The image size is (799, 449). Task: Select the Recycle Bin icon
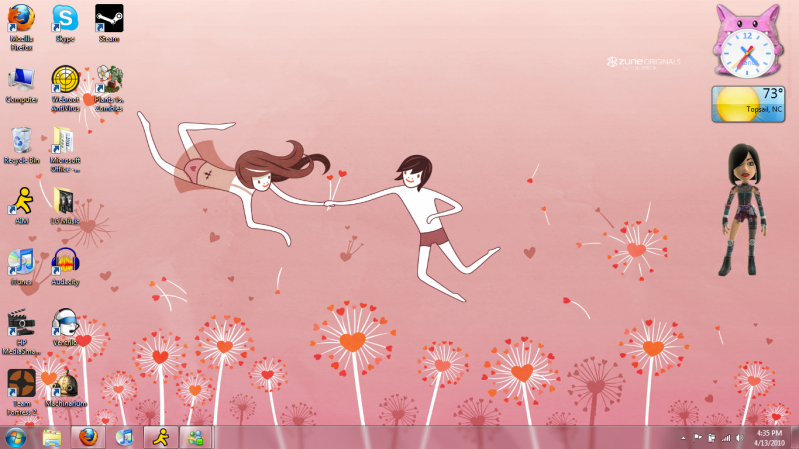pos(21,141)
